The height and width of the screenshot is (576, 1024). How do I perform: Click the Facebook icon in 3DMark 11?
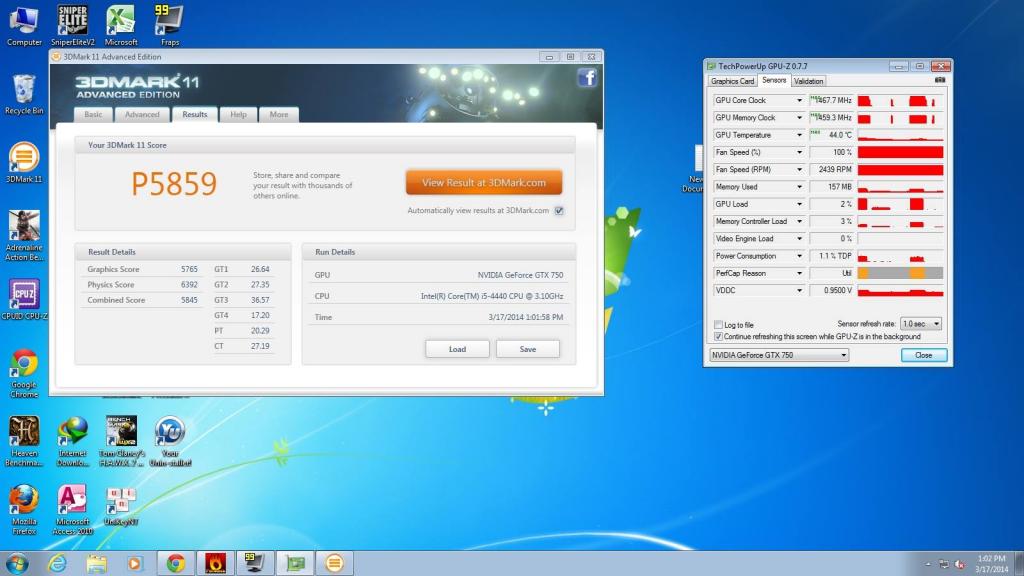[587, 78]
